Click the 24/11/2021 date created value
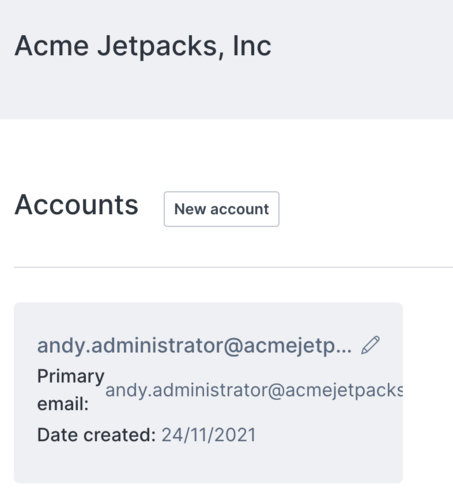The image size is (453, 500). (x=209, y=435)
